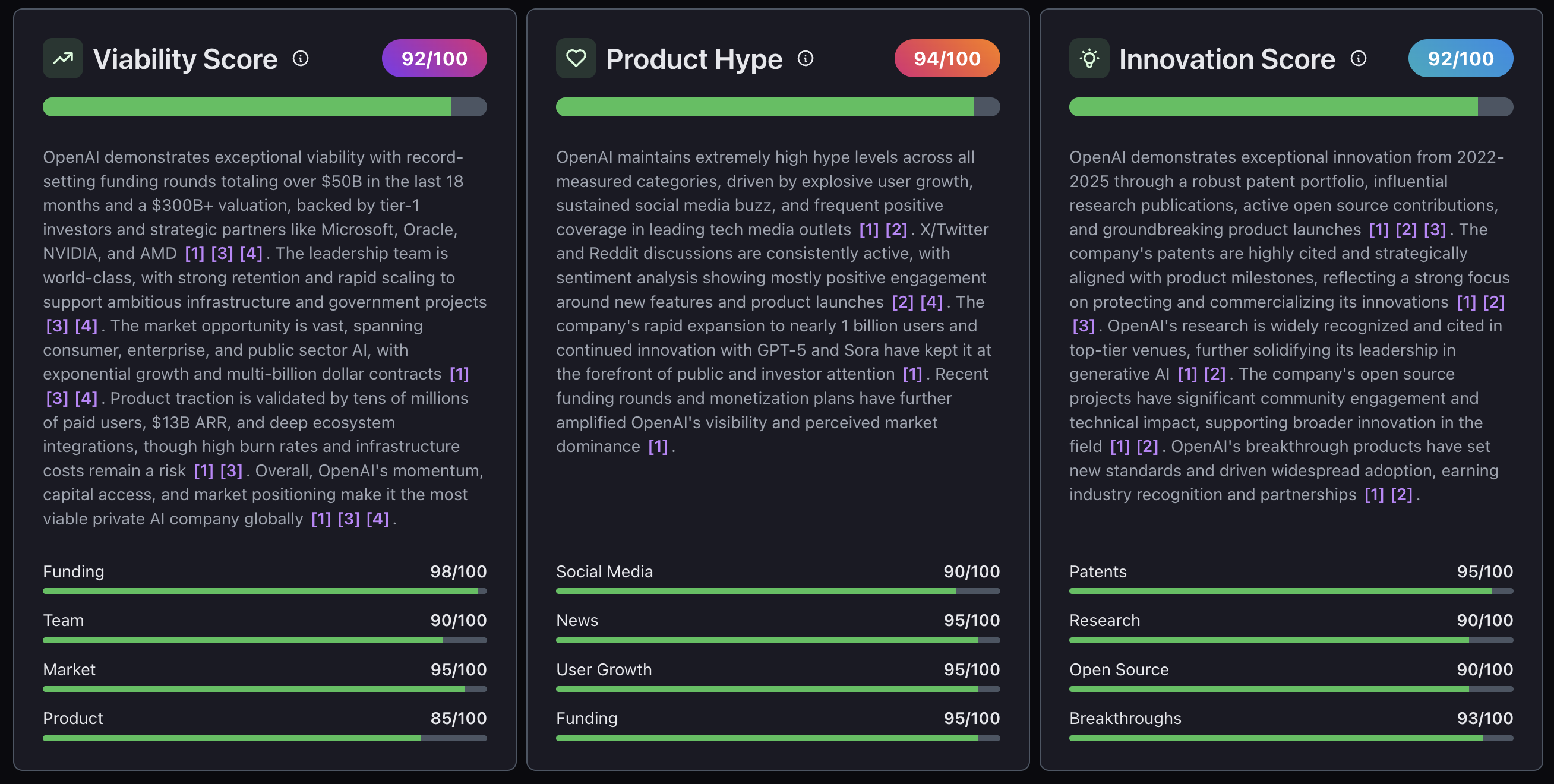Click the lightbulb icon next to Innovation Score

coord(1088,58)
